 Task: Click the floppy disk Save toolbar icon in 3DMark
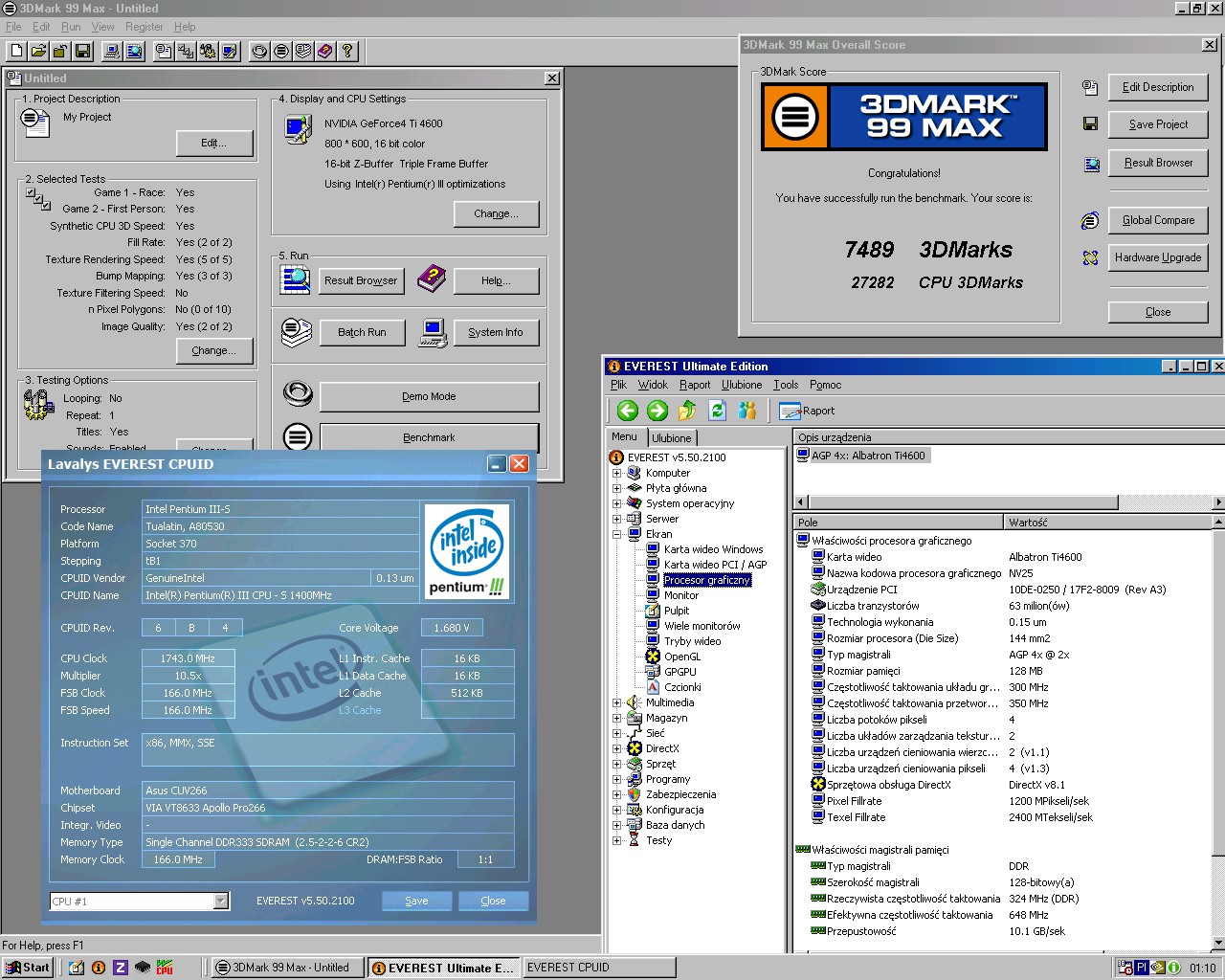(x=82, y=51)
